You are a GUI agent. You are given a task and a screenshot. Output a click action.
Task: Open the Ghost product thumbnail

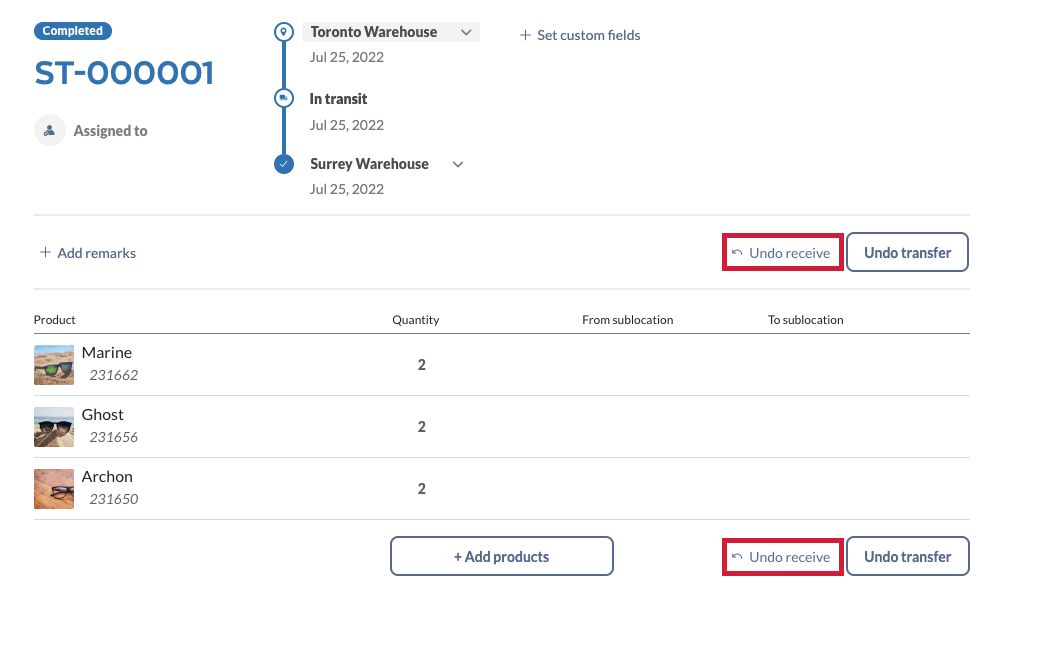[x=54, y=427]
